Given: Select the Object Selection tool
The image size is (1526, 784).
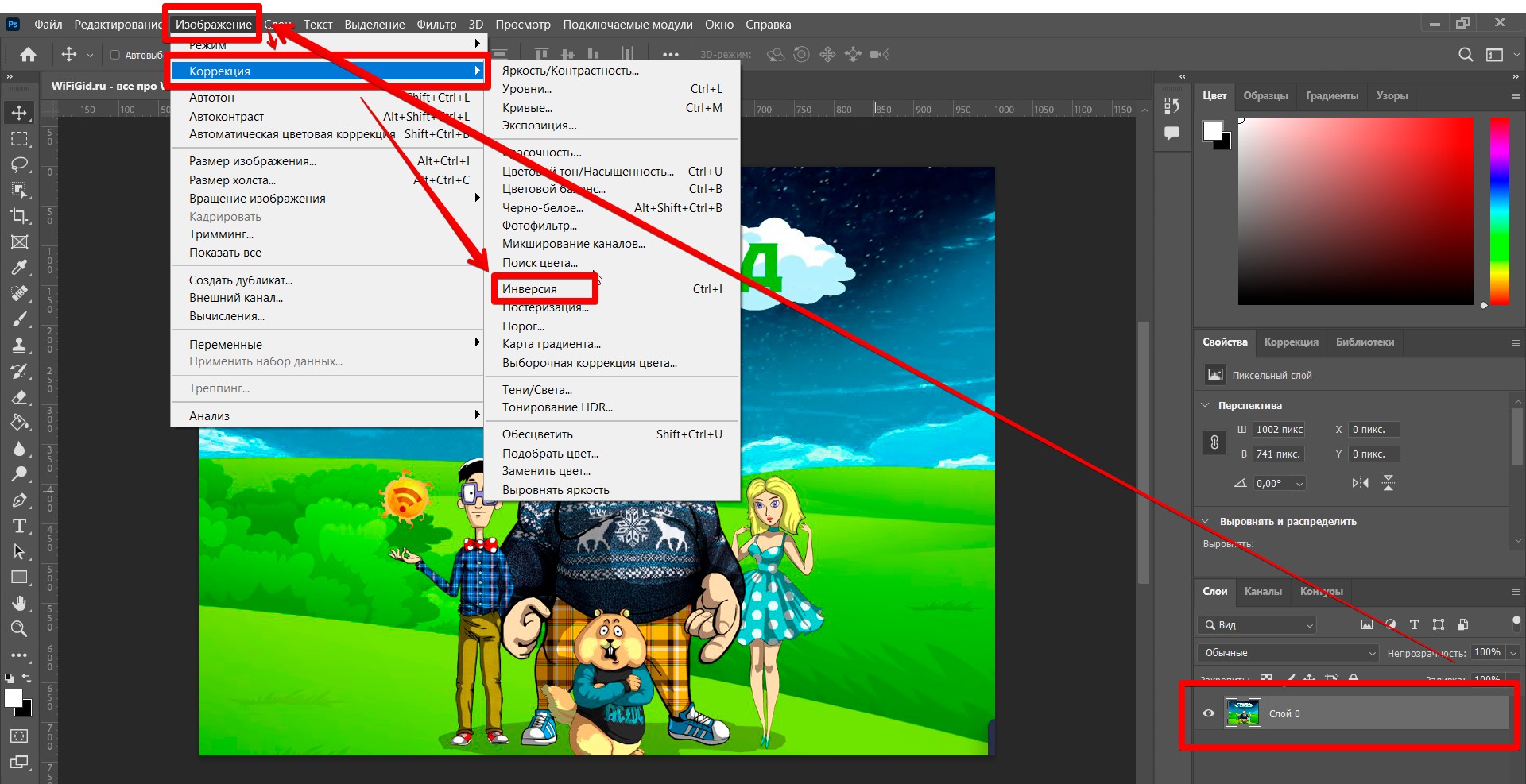Looking at the screenshot, I should 19,191.
